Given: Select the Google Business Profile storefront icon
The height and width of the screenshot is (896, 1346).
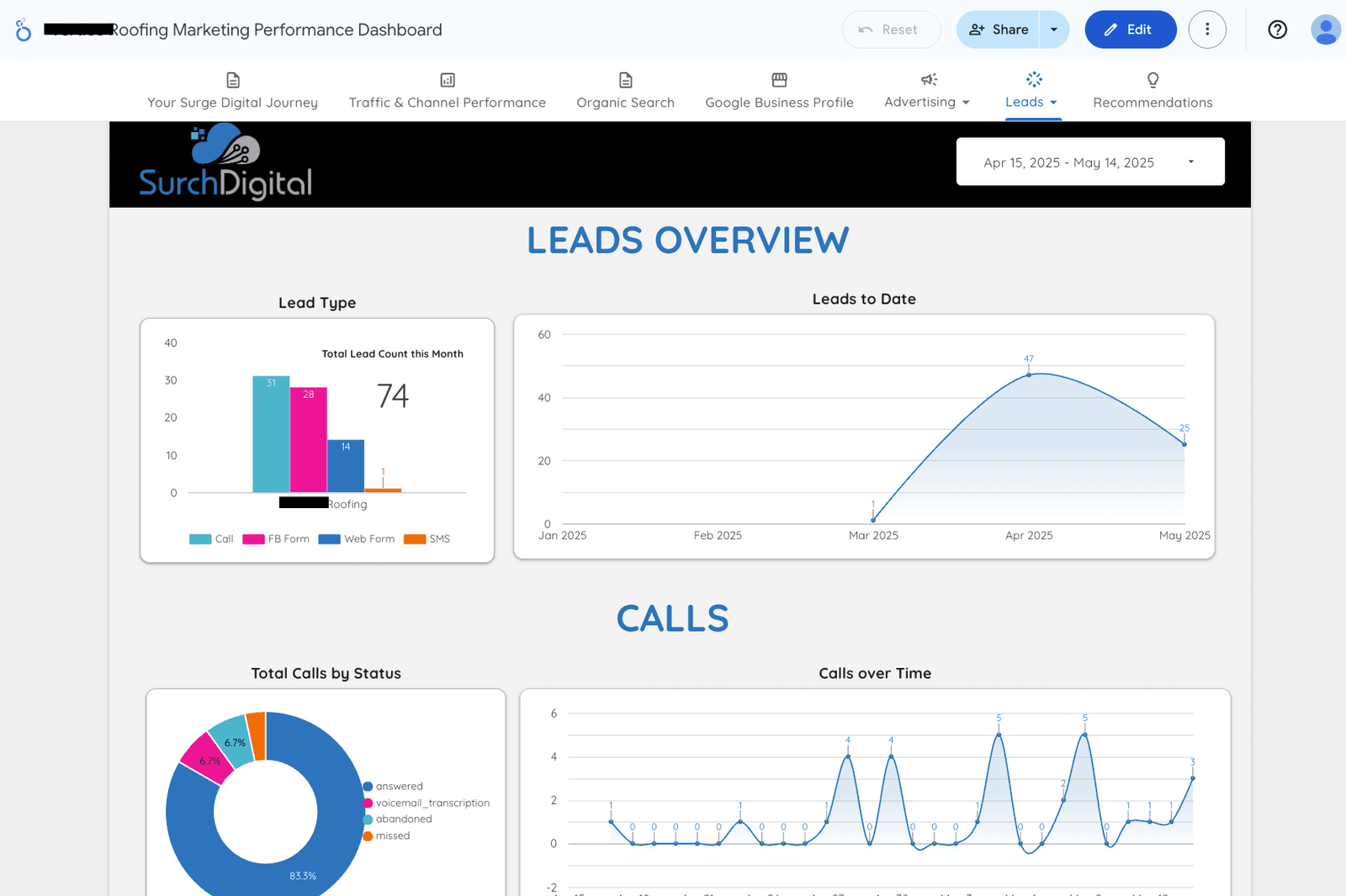Looking at the screenshot, I should point(778,79).
